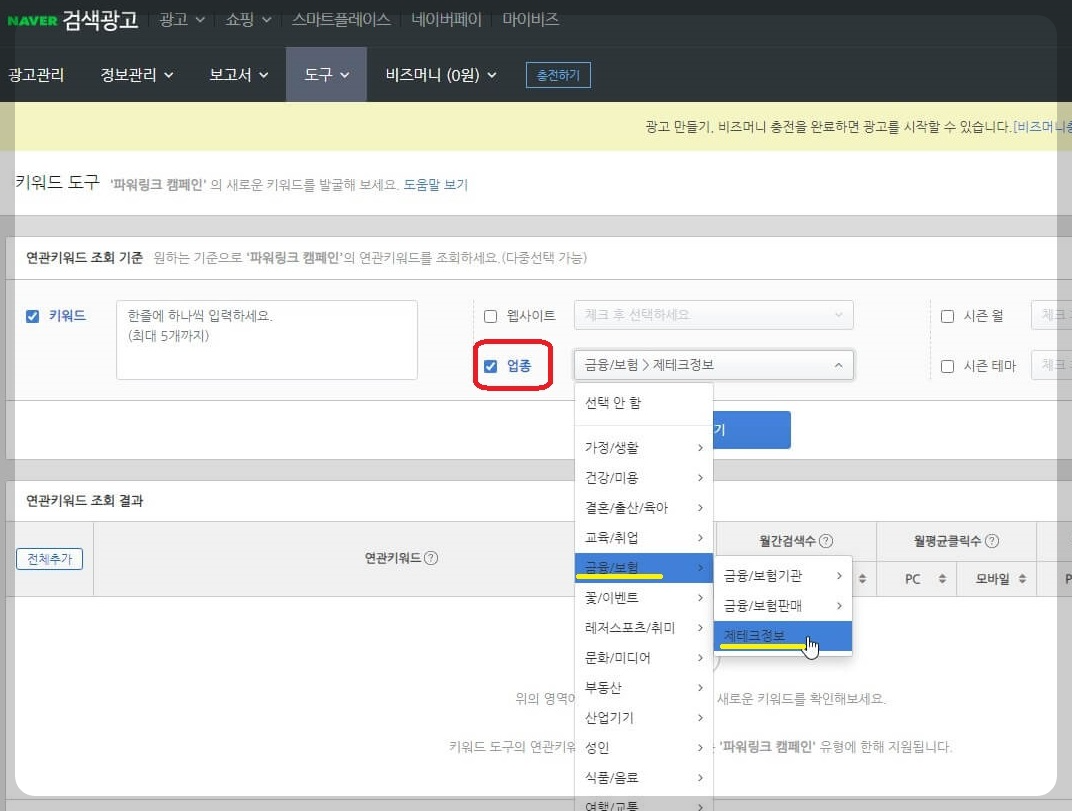Select 선택 안 함 option
This screenshot has width=1072, height=811.
644,403
